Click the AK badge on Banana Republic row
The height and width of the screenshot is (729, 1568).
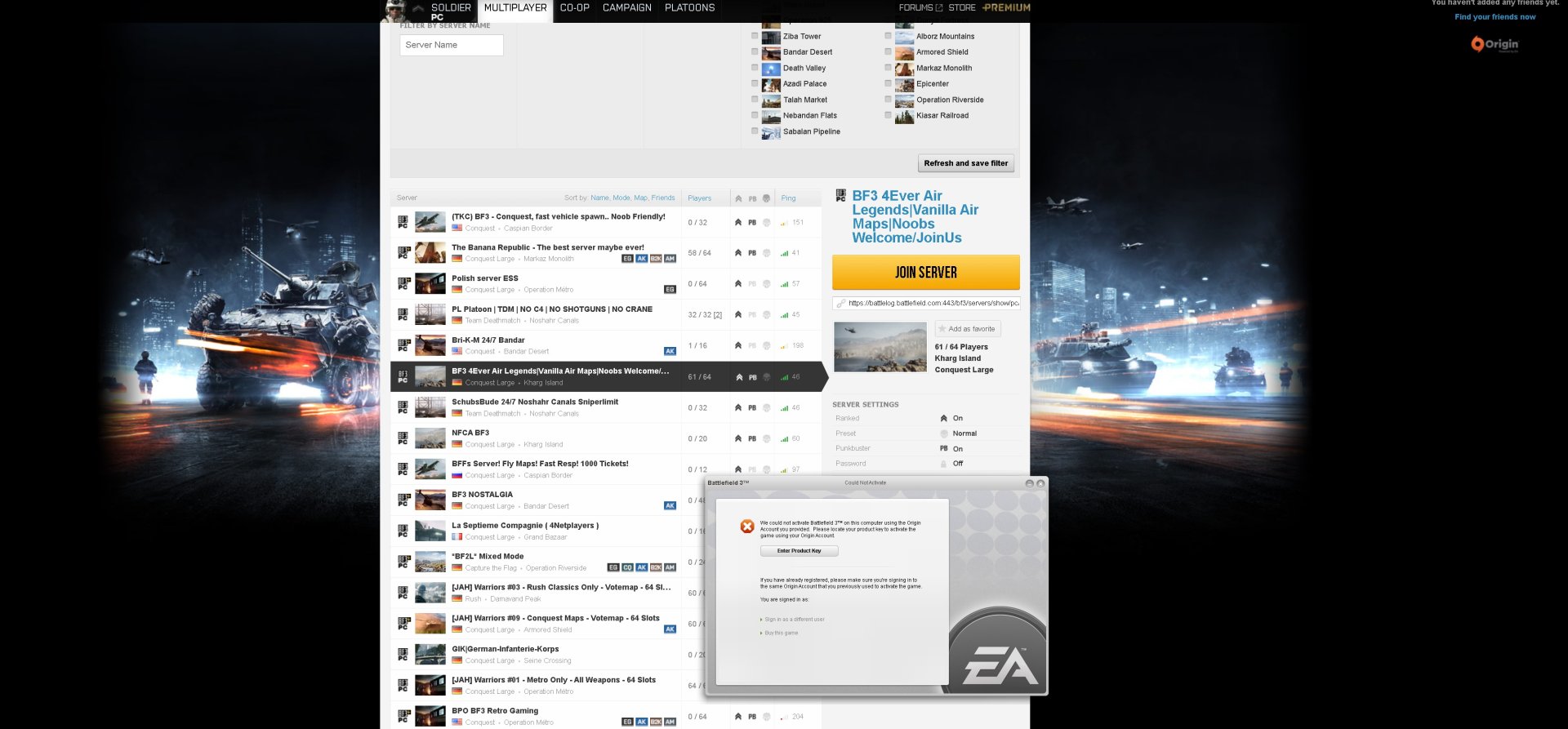click(x=642, y=259)
